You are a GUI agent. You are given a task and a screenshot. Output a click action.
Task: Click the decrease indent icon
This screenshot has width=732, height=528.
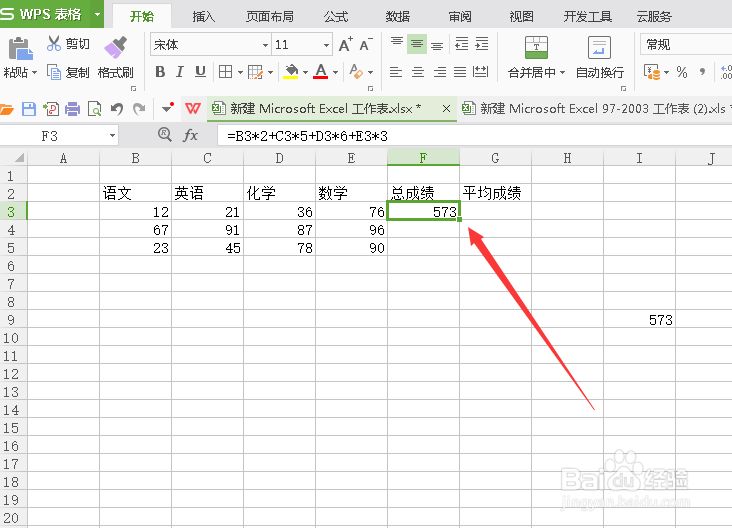[x=461, y=44]
